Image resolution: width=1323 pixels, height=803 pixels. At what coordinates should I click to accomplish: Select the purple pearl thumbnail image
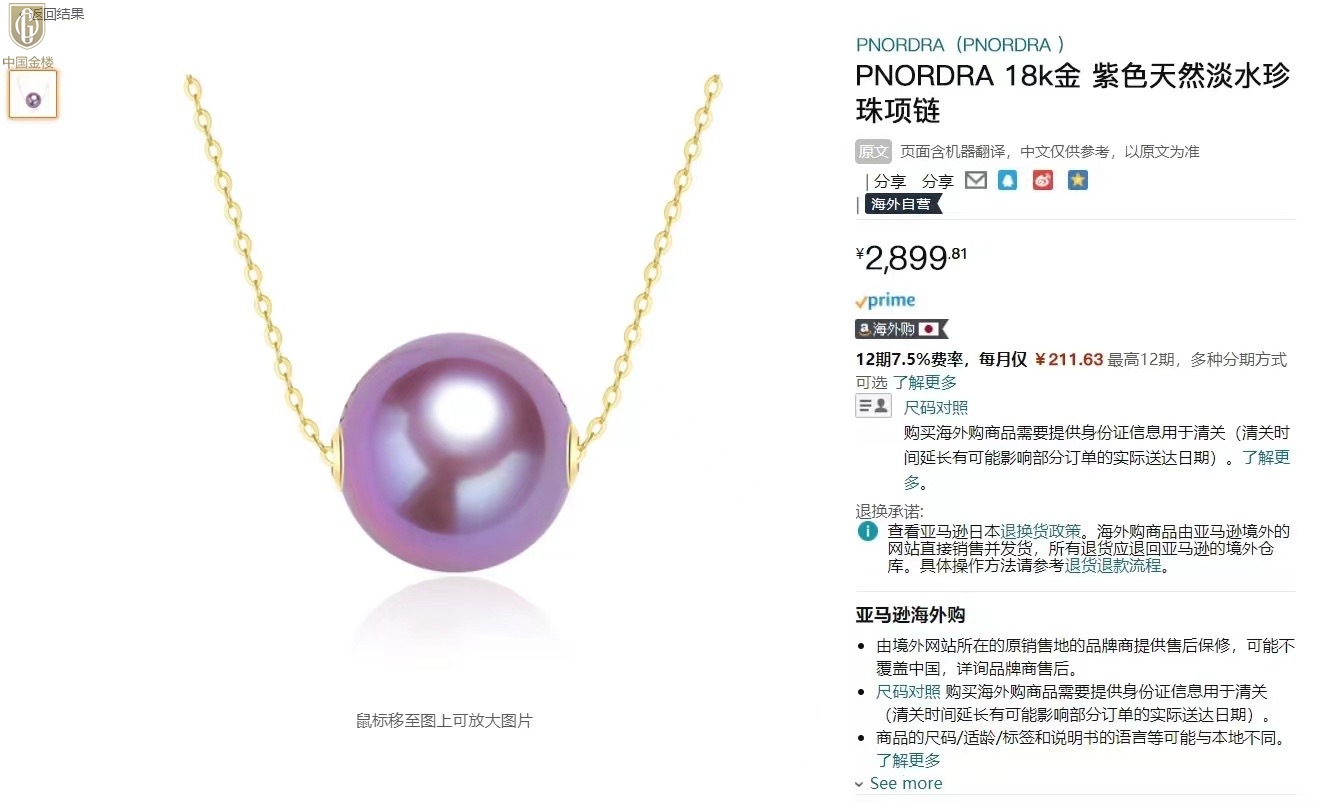pyautogui.click(x=33, y=95)
